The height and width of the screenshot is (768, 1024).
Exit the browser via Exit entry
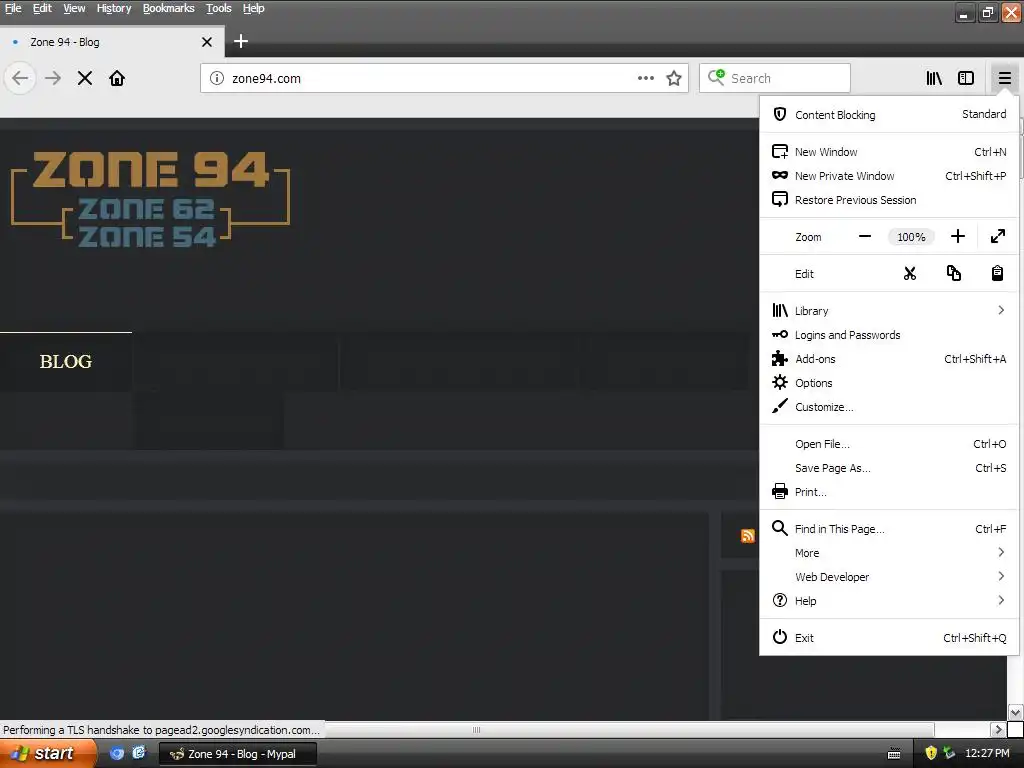click(x=889, y=638)
